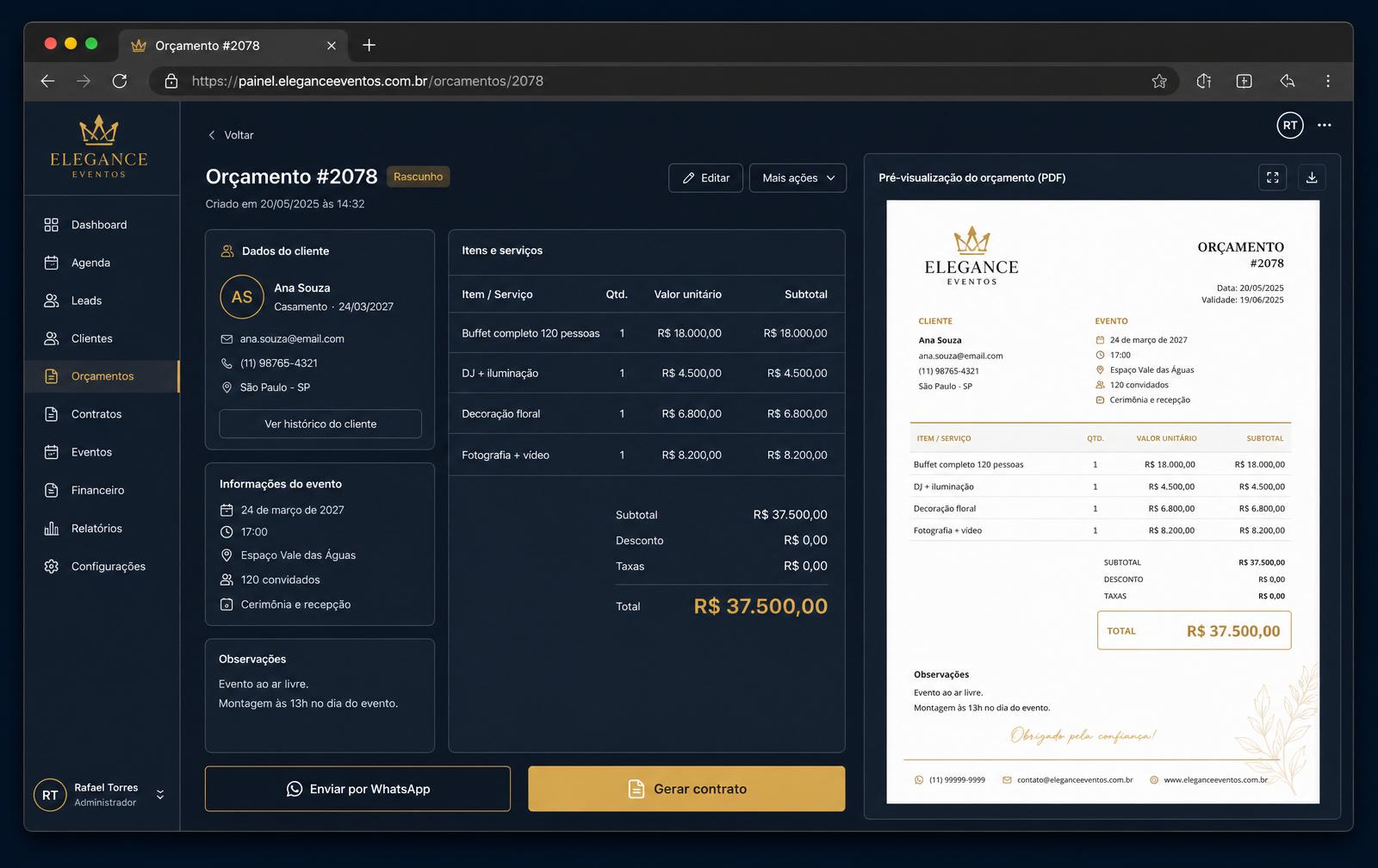1378x868 pixels.
Task: Click the Configurações gear icon
Action: click(51, 566)
